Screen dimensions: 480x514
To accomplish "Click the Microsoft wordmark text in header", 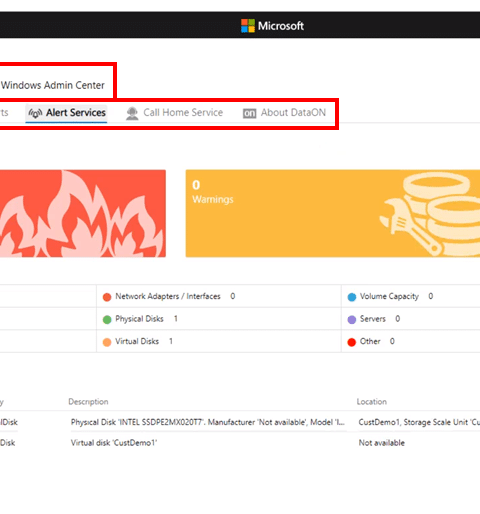I will 281,26.
